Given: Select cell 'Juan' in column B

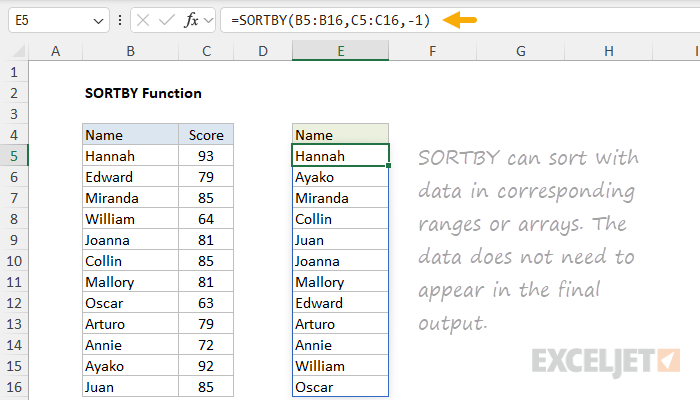Looking at the screenshot, I should [x=130, y=387].
